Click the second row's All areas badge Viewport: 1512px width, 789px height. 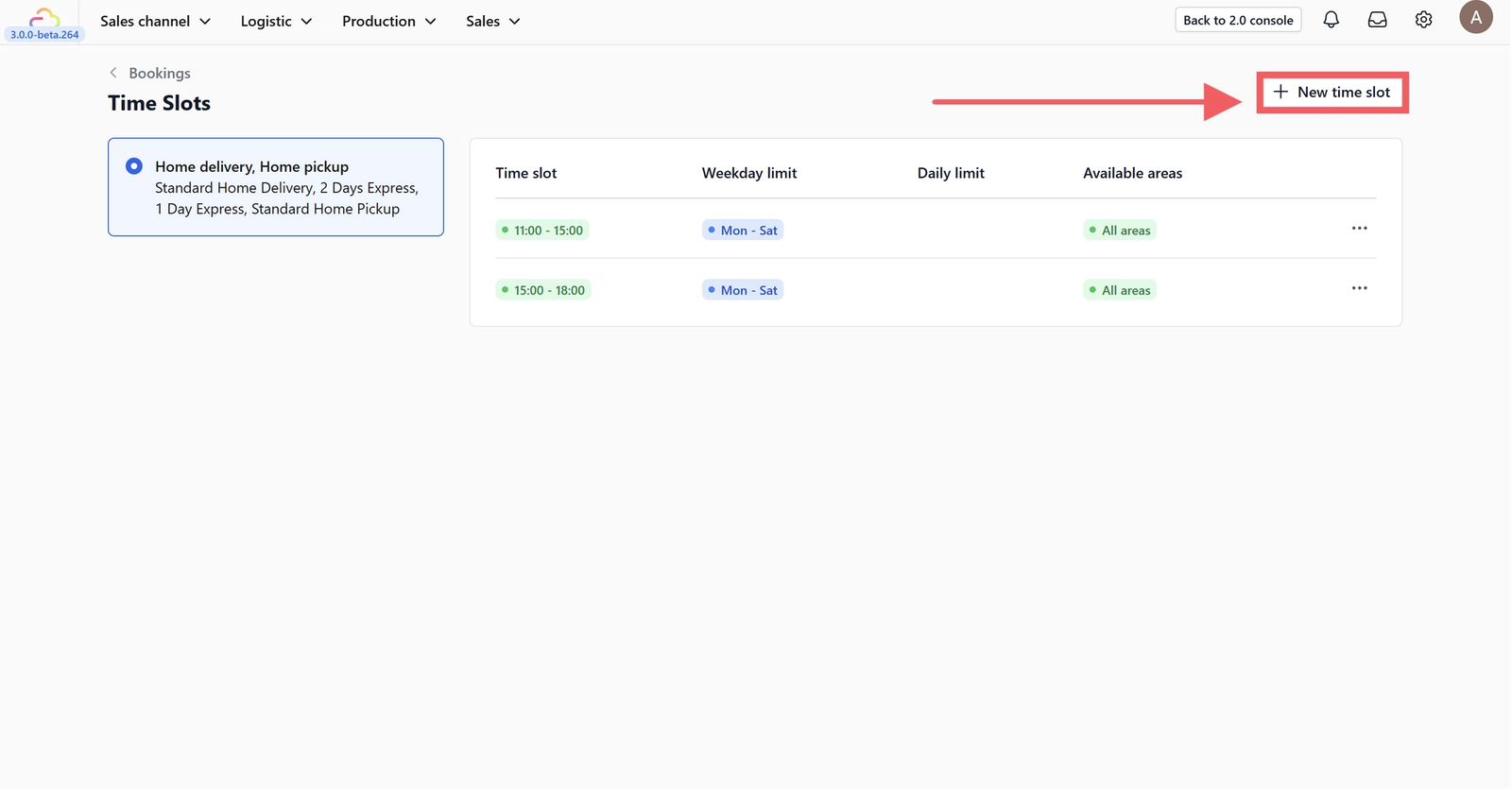pyautogui.click(x=1120, y=290)
